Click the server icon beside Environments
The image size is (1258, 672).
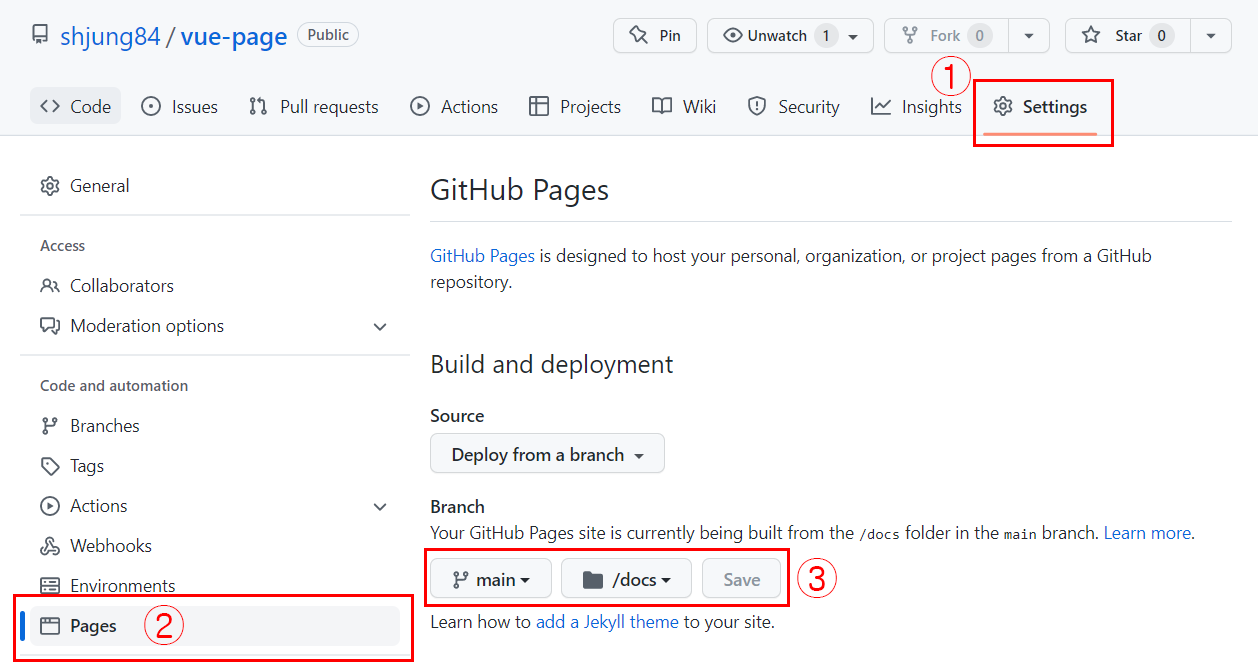click(50, 586)
